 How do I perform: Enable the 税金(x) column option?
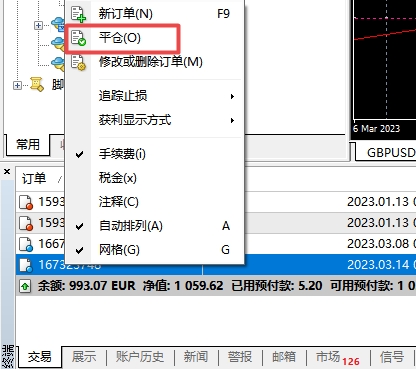(x=154, y=178)
